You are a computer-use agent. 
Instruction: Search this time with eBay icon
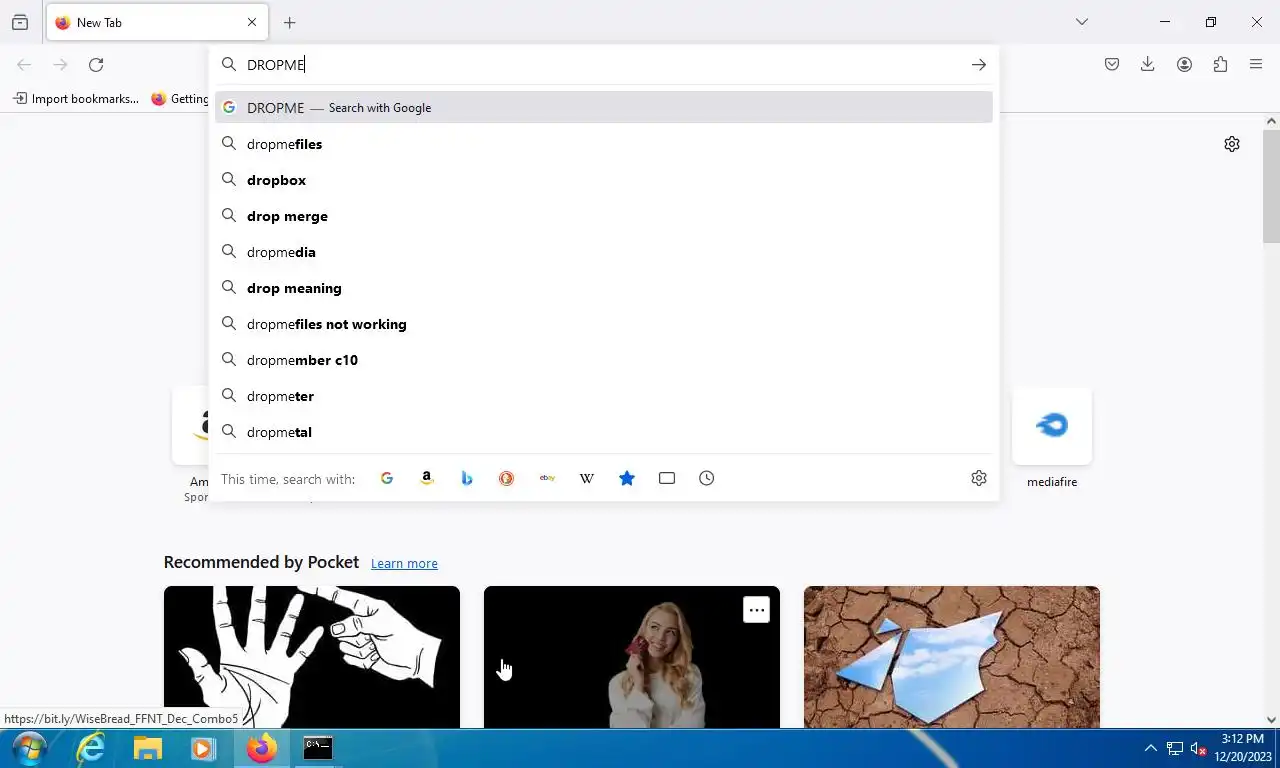point(547,478)
